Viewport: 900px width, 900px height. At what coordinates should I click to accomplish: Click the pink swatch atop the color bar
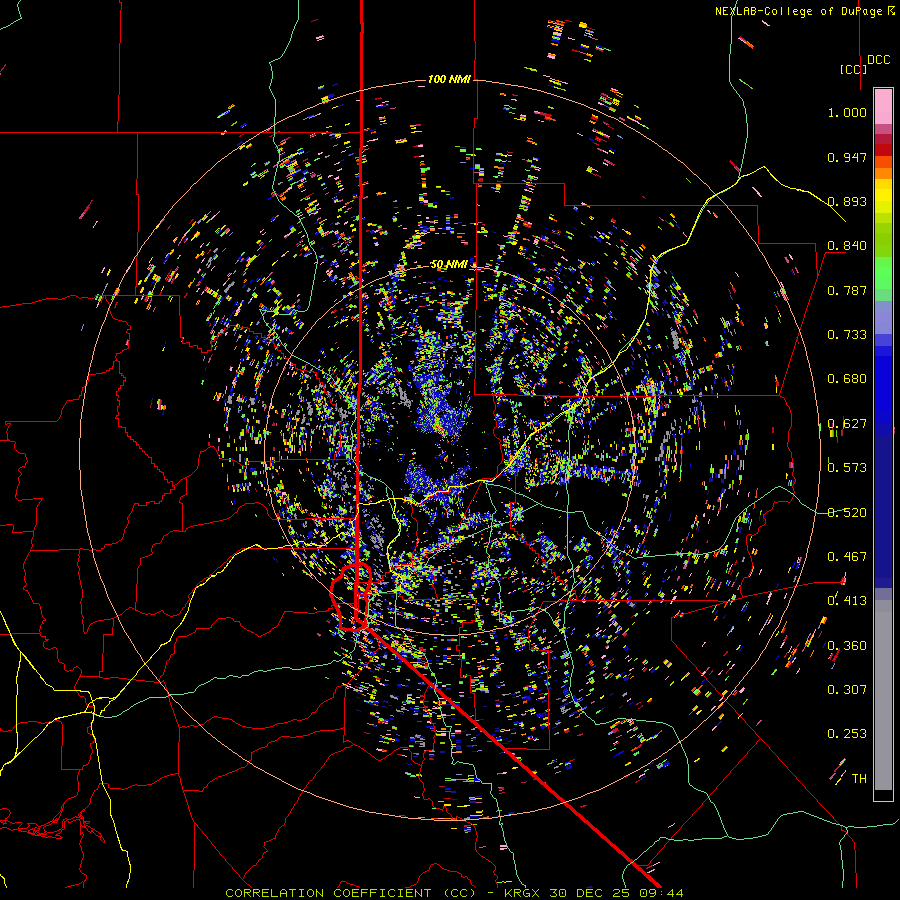click(883, 106)
